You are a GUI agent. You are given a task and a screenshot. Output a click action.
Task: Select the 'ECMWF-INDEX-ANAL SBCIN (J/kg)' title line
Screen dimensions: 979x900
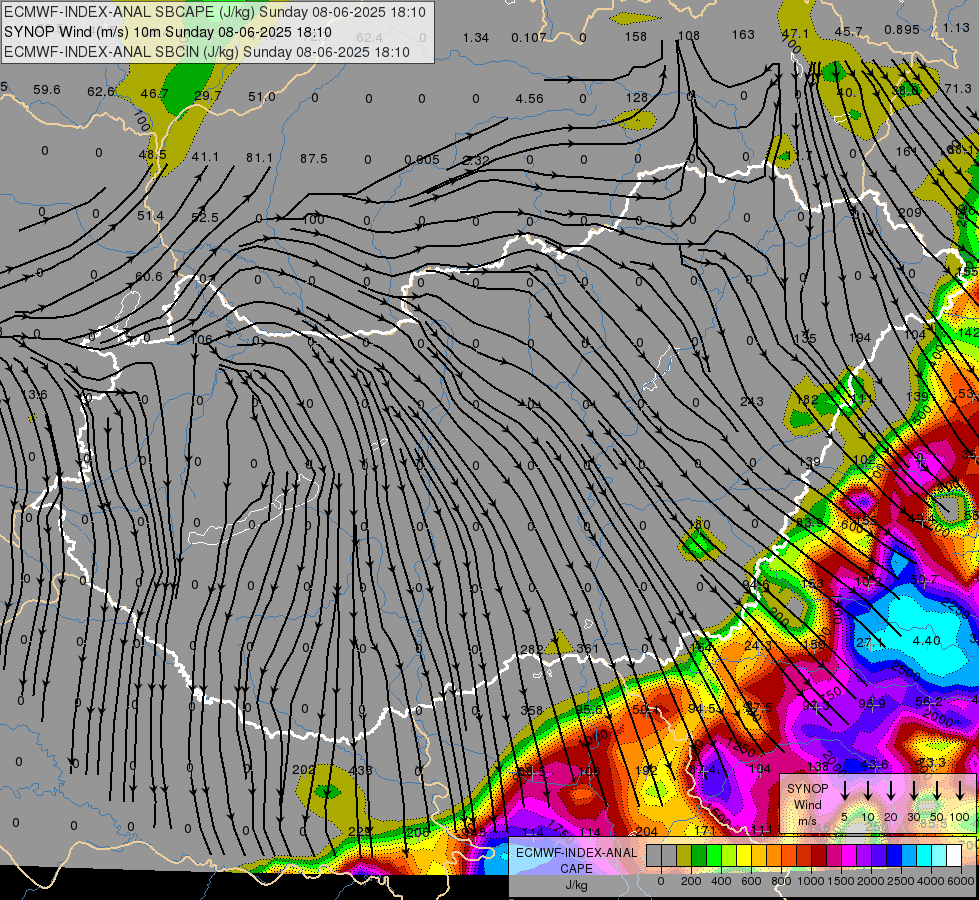[207, 52]
